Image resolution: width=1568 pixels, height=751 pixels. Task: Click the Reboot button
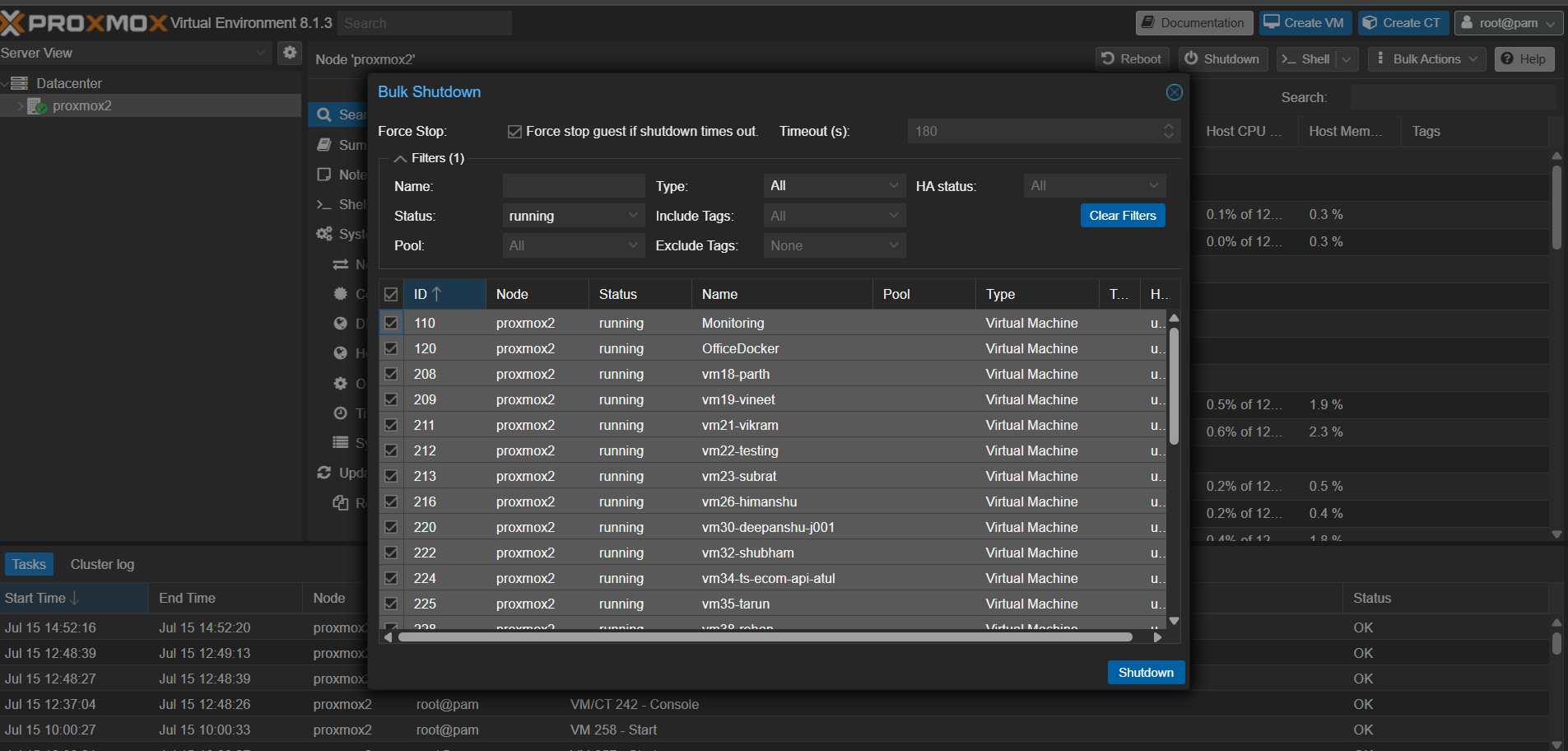pyautogui.click(x=1132, y=59)
